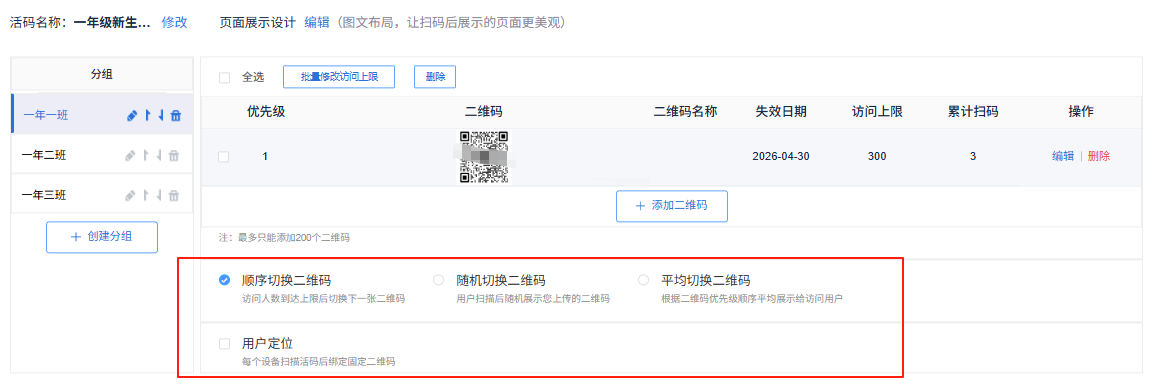Delete group 一年一班 via the trash icon

[175, 115]
